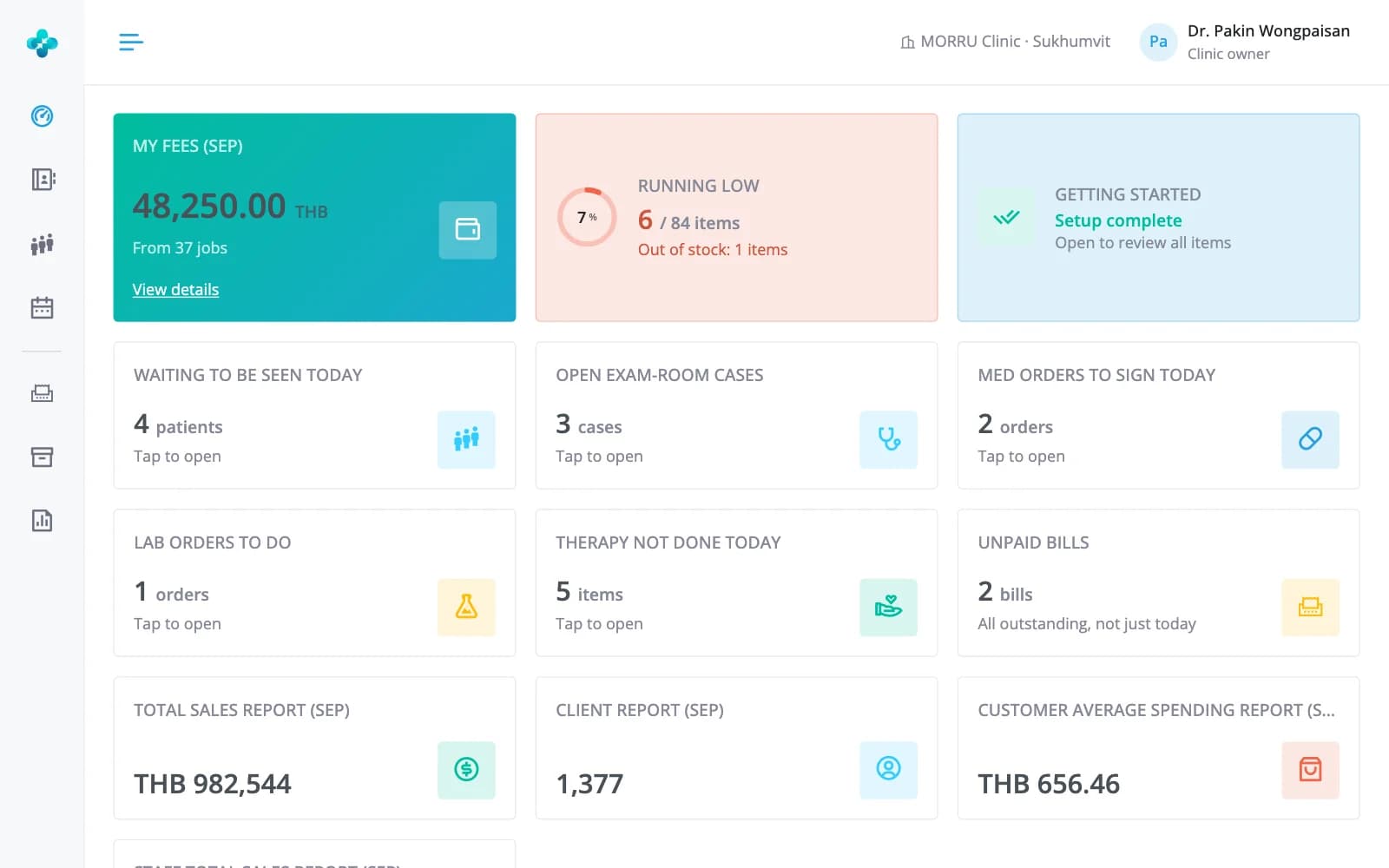The image size is (1389, 868).
Task: Click the THB 656.46 average spending value
Action: click(x=1049, y=784)
